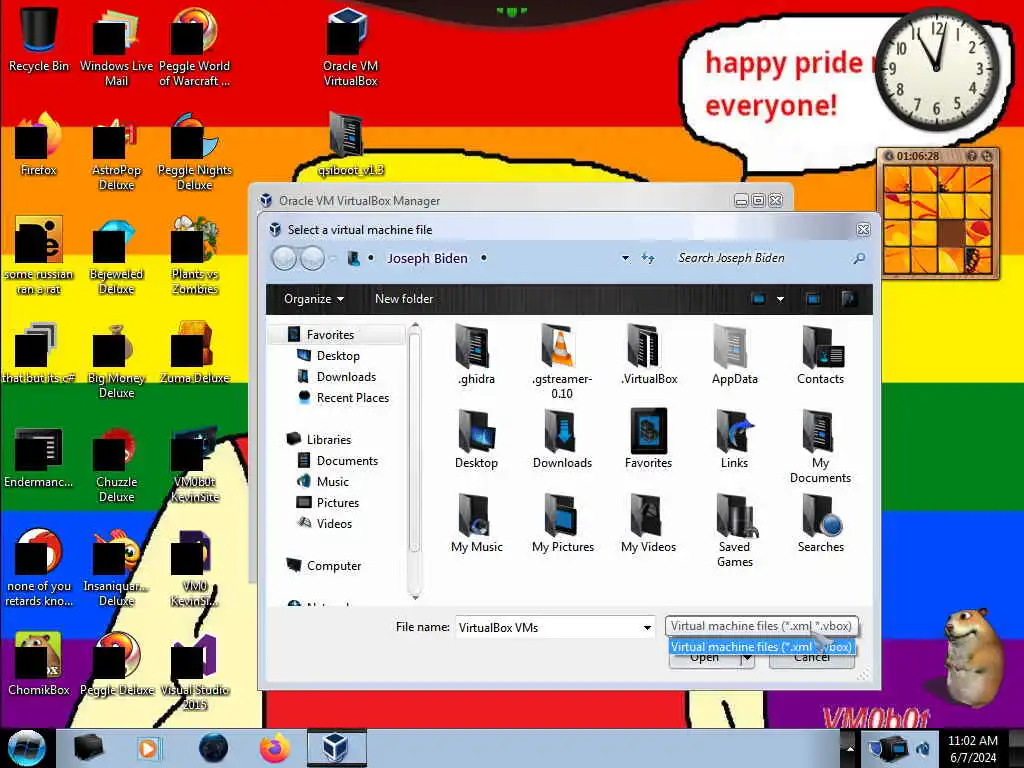This screenshot has height=768, width=1024.
Task: Toggle the preview pane button
Action: tap(813, 299)
